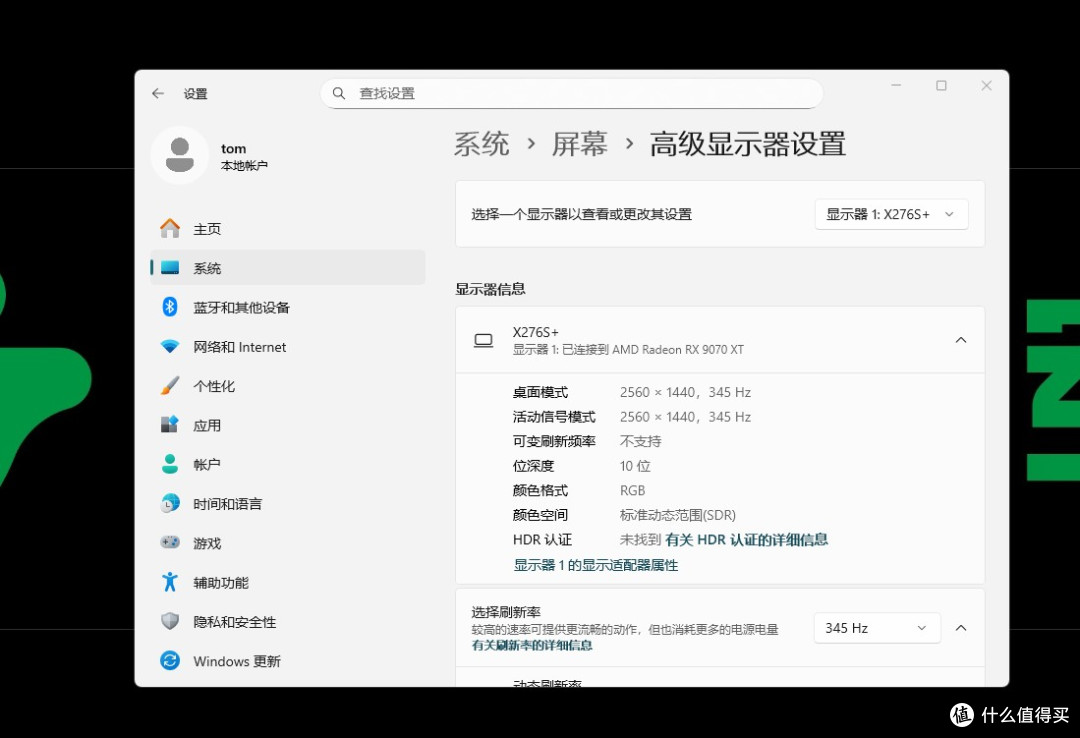Viewport: 1080px width, 738px height.
Task: Click tom 本地帐户 profile name
Action: coord(244,156)
